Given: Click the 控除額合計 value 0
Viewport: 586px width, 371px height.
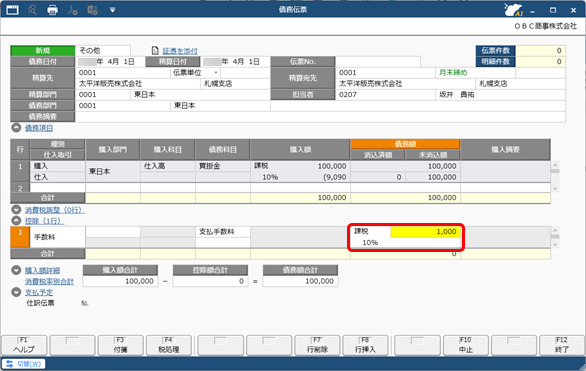Looking at the screenshot, I should pyautogui.click(x=210, y=281).
